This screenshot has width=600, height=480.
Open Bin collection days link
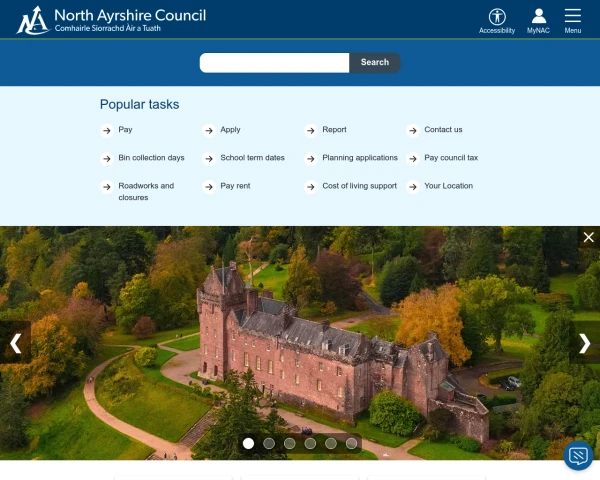point(151,158)
